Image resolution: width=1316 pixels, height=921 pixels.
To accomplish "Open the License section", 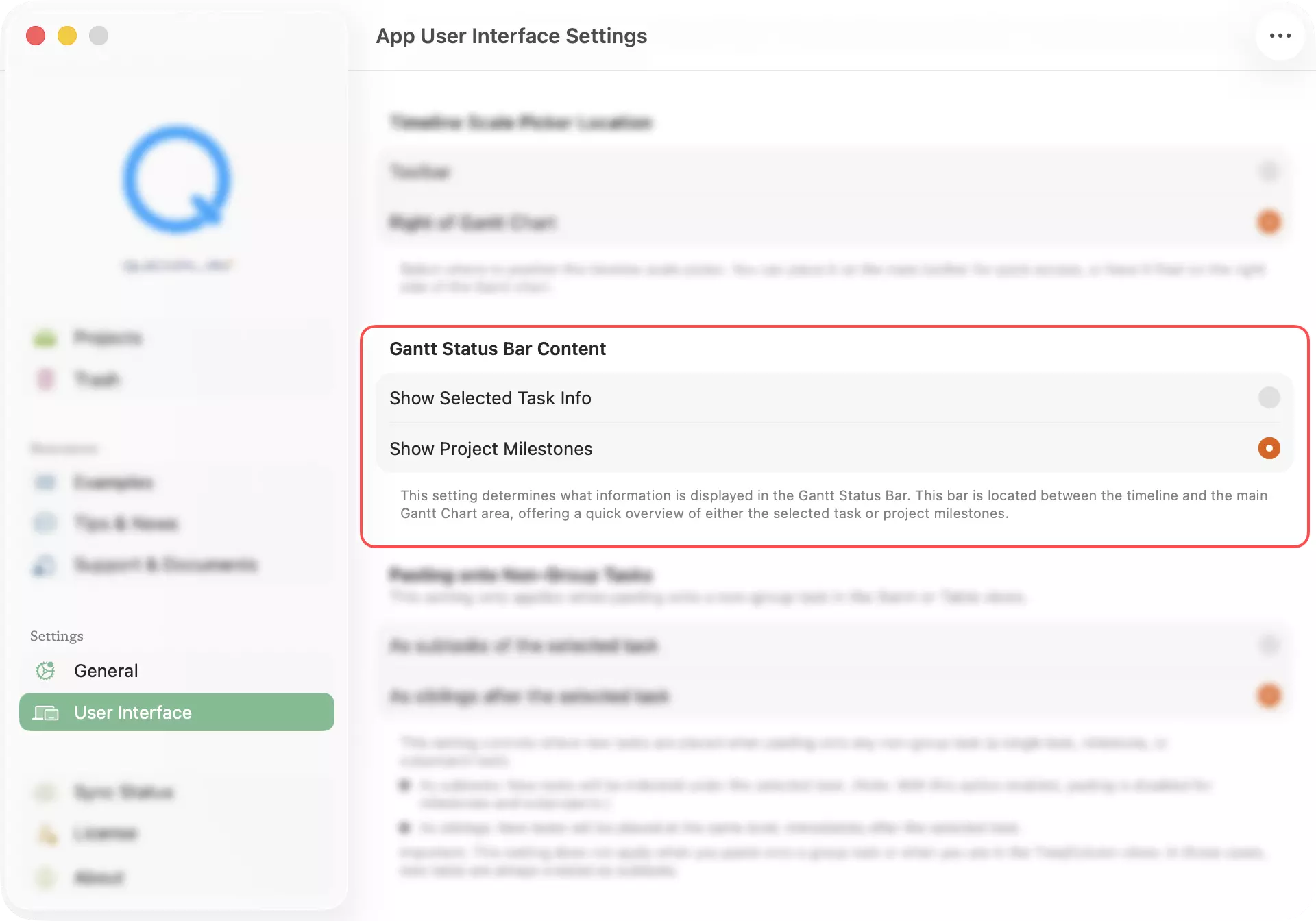I will (104, 833).
